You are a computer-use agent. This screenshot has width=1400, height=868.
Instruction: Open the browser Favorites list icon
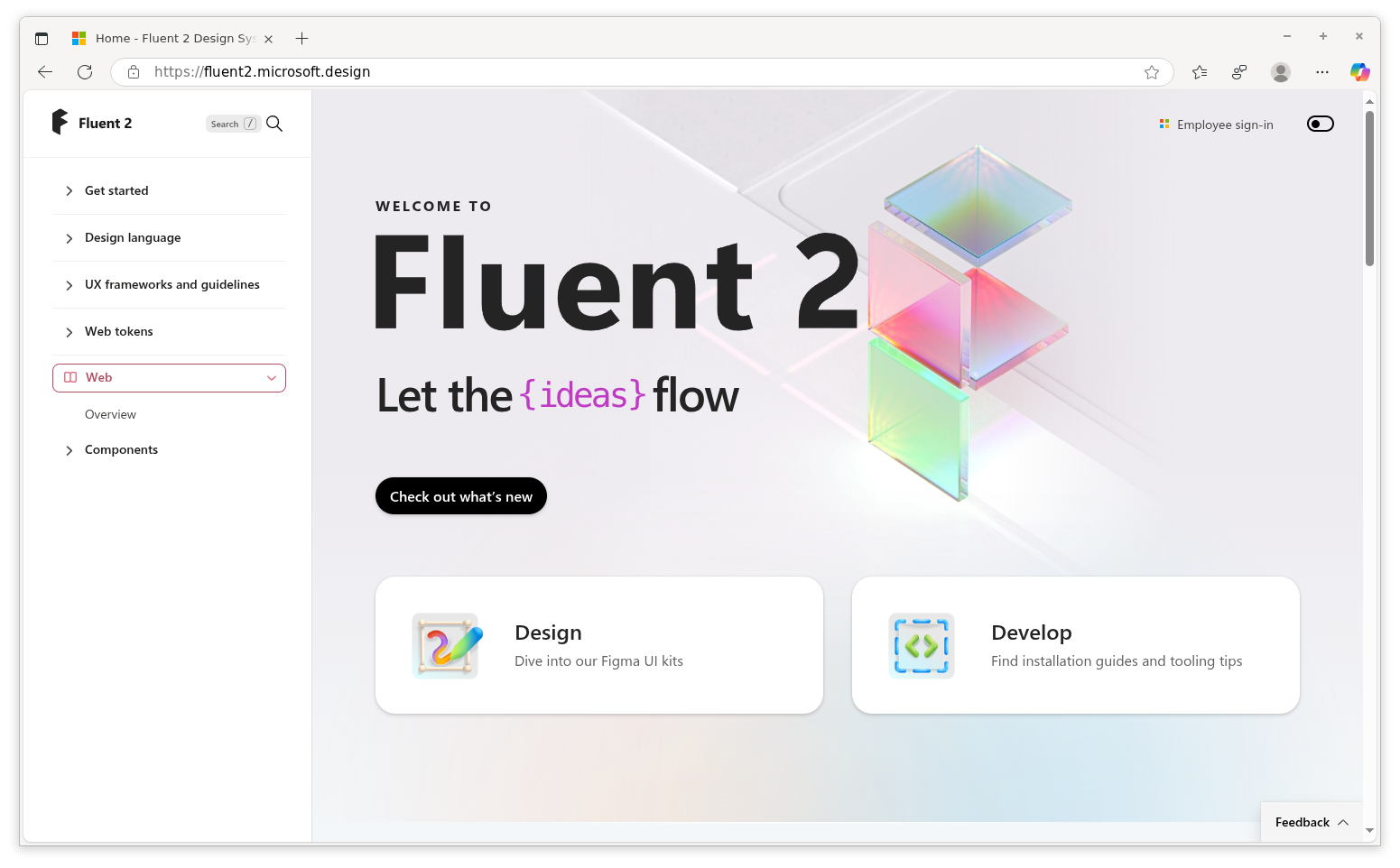pyautogui.click(x=1200, y=72)
